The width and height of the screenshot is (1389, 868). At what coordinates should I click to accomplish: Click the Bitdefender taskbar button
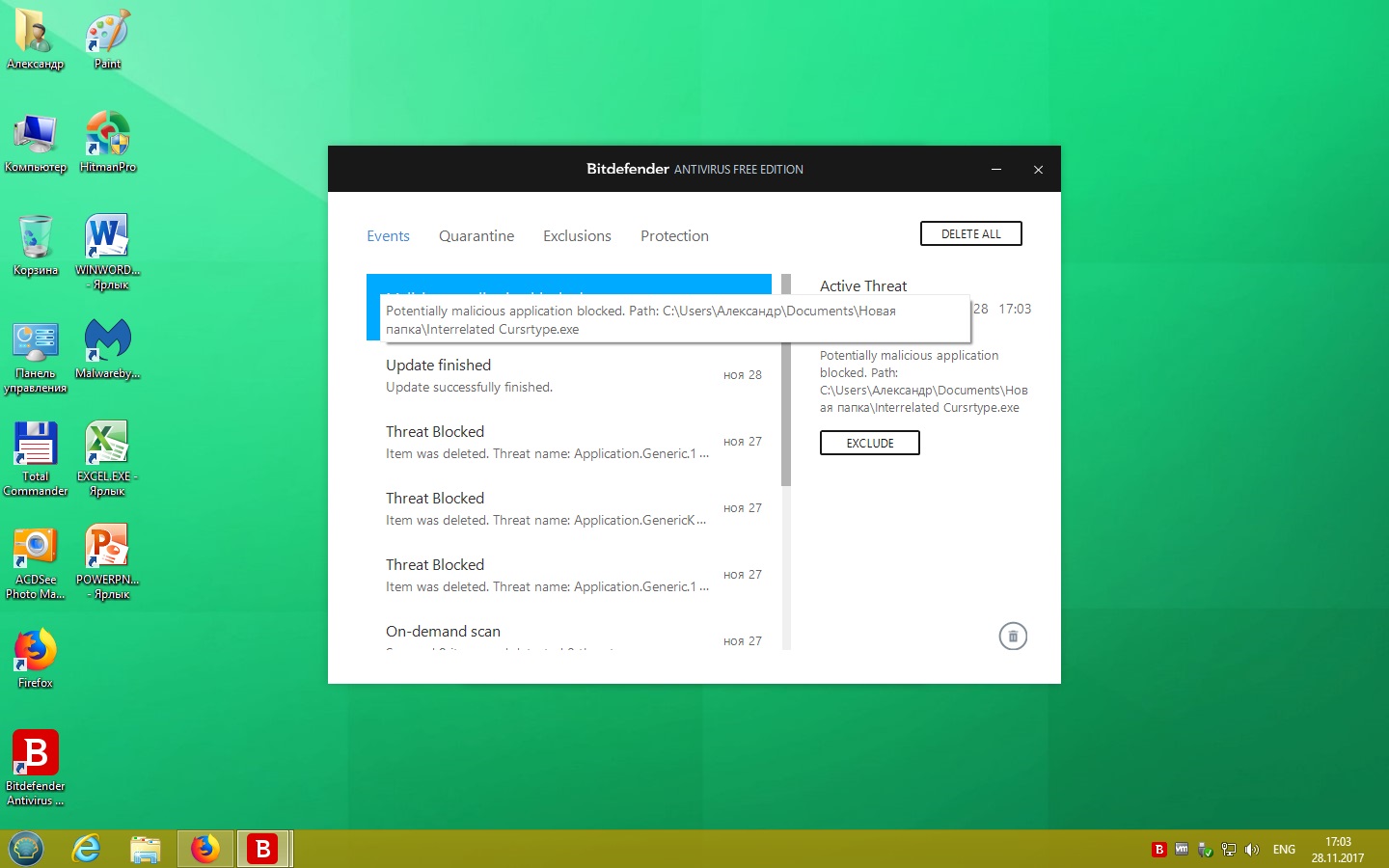263,849
